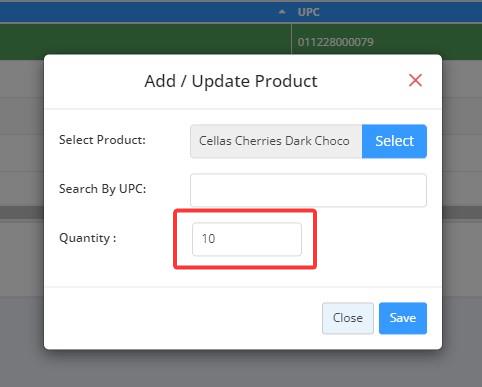
Task: Select the UPC cell 011228000079
Action: click(x=335, y=42)
